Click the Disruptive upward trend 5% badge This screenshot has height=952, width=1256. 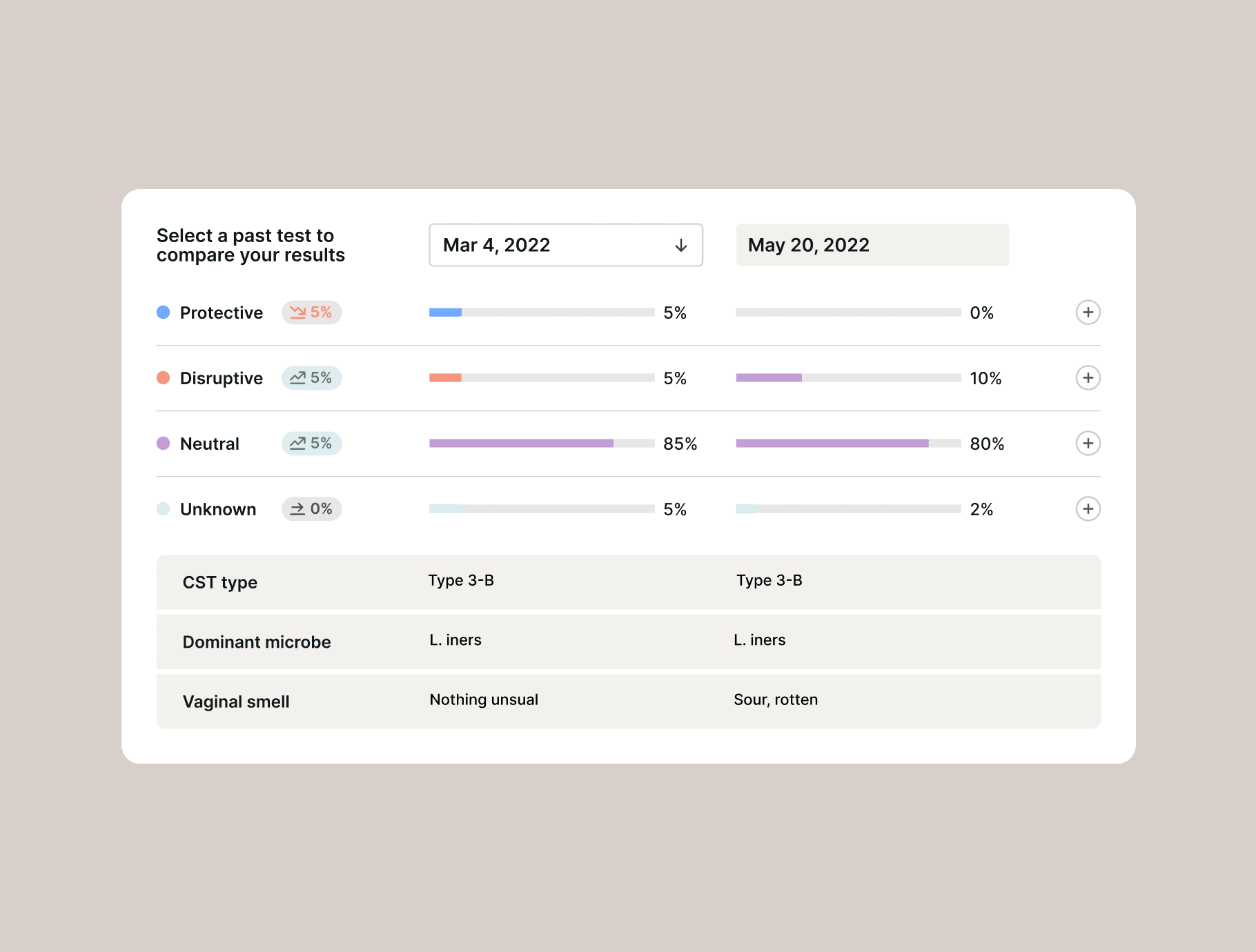311,378
